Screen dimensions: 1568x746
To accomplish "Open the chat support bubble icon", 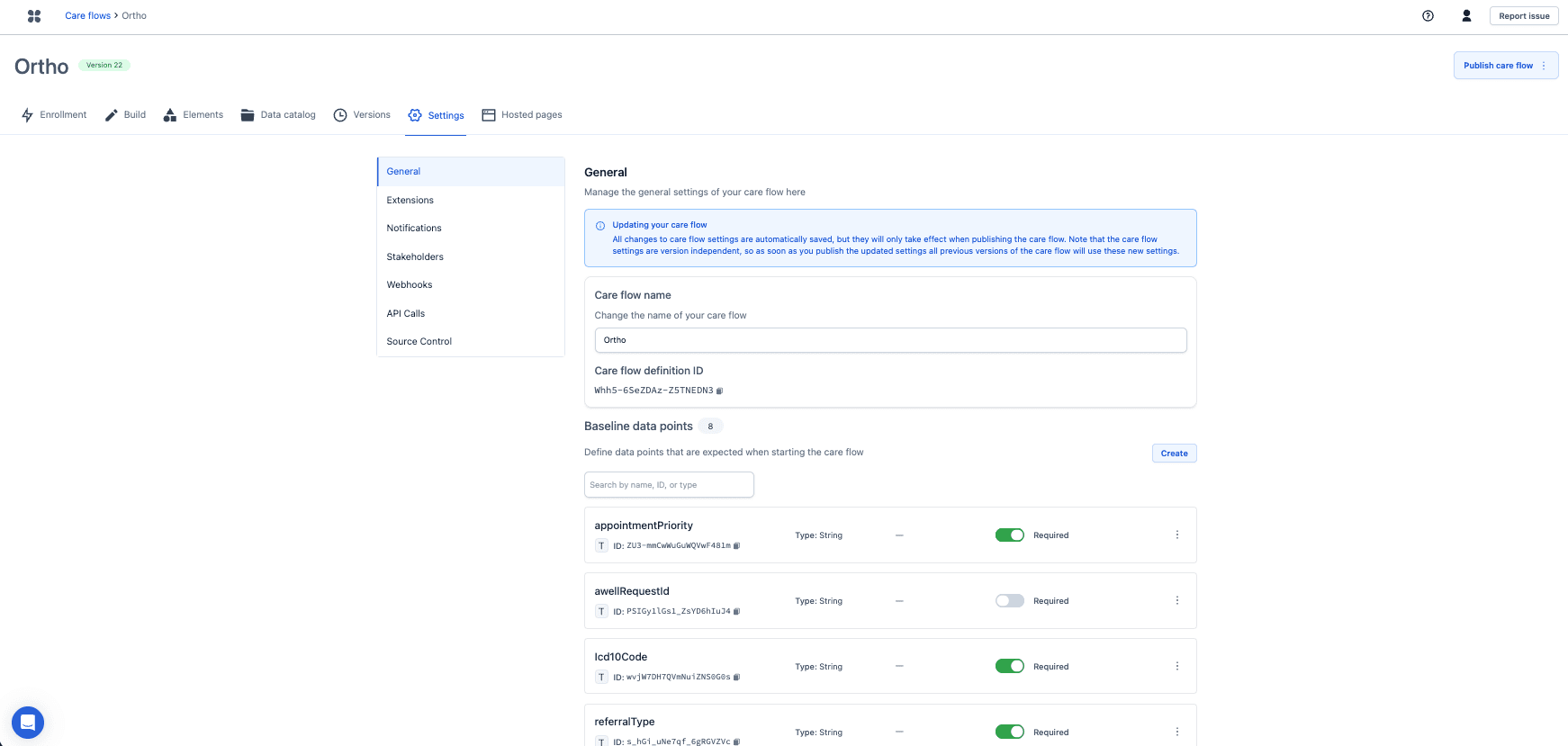I will click(28, 722).
